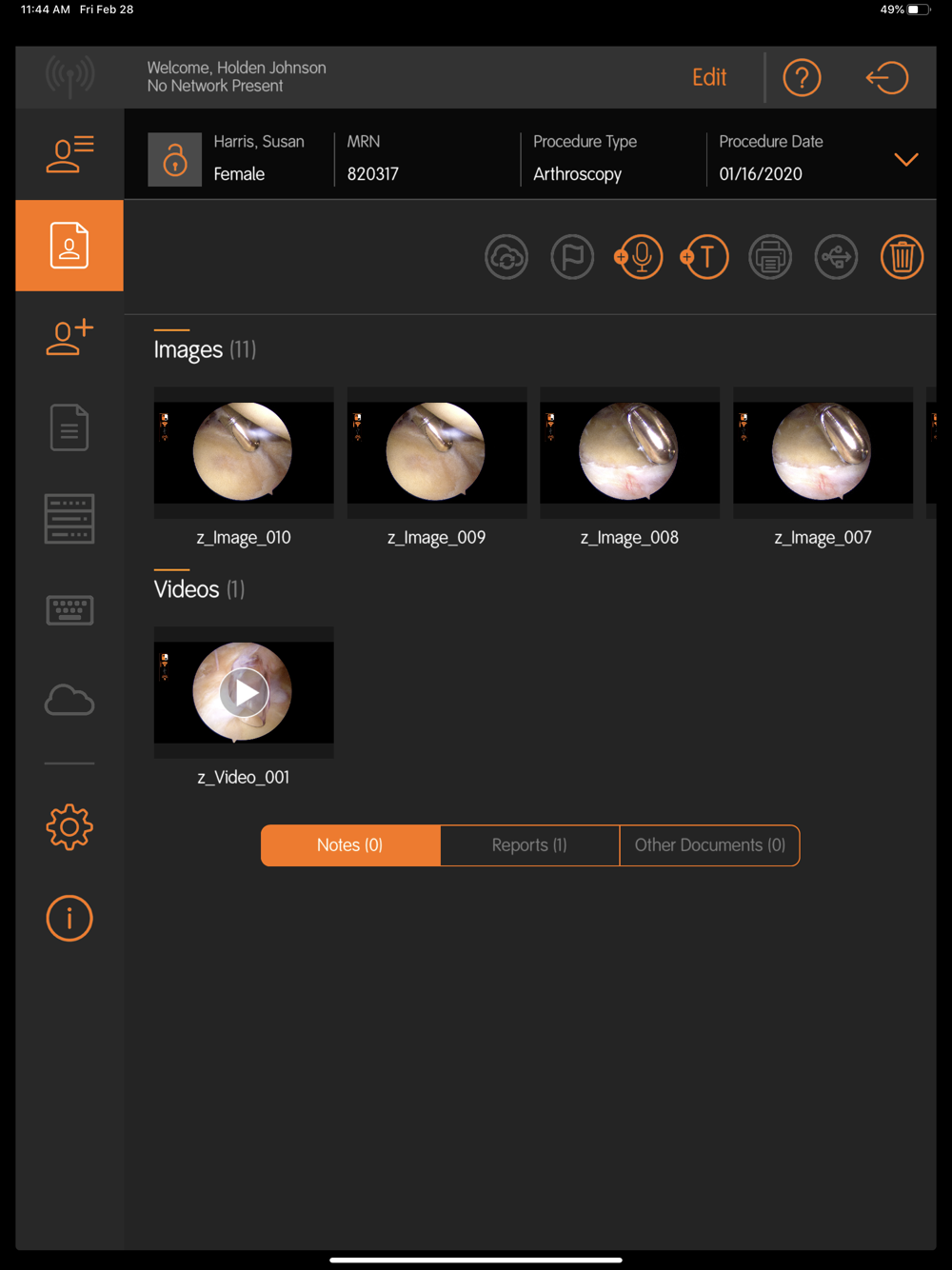Add a text annotation with T icon
The width and height of the screenshot is (952, 1270).
704,257
